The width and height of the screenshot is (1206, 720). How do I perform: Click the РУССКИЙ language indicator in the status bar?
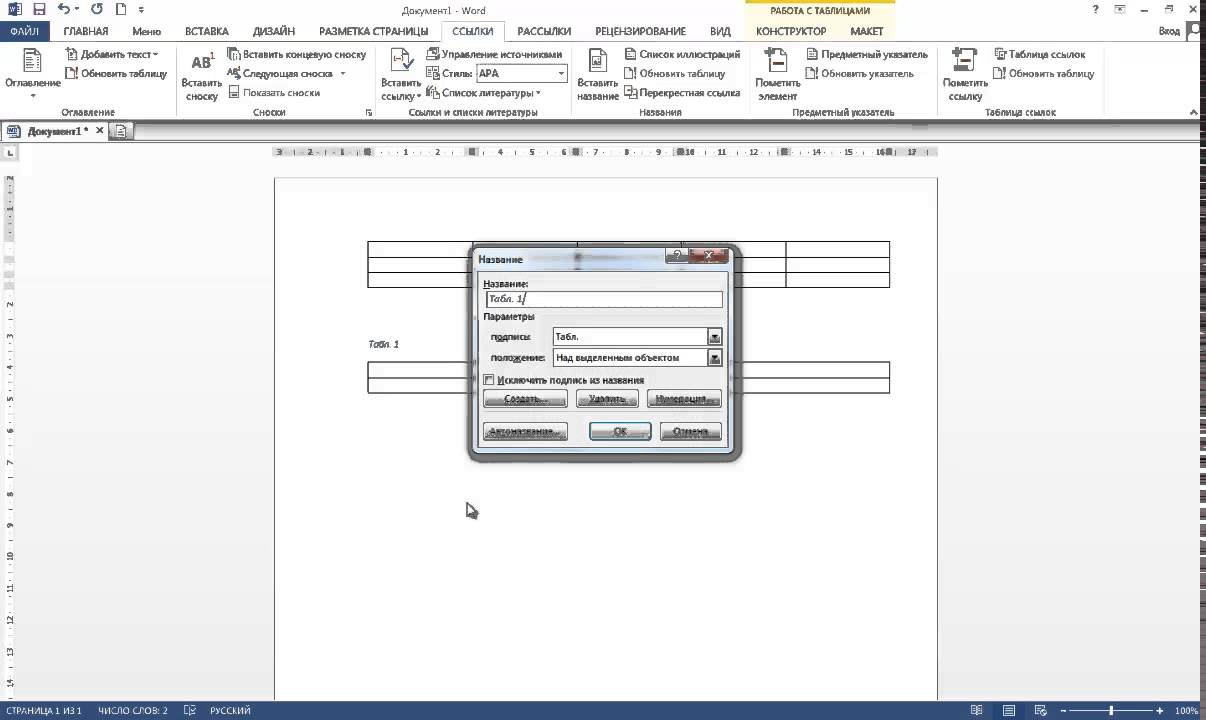[230, 711]
